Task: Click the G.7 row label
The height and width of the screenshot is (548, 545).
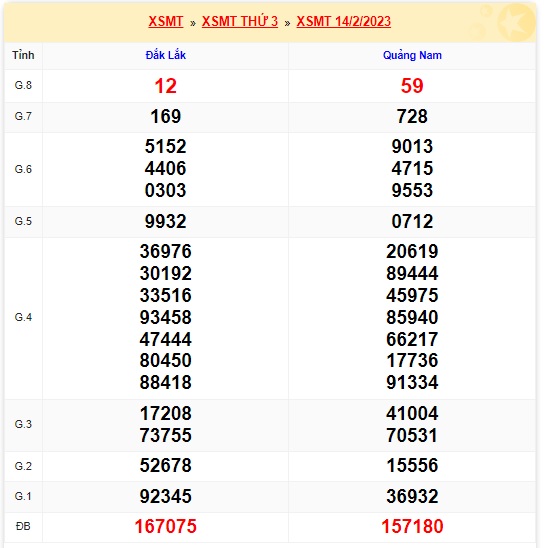Action: pyautogui.click(x=23, y=116)
